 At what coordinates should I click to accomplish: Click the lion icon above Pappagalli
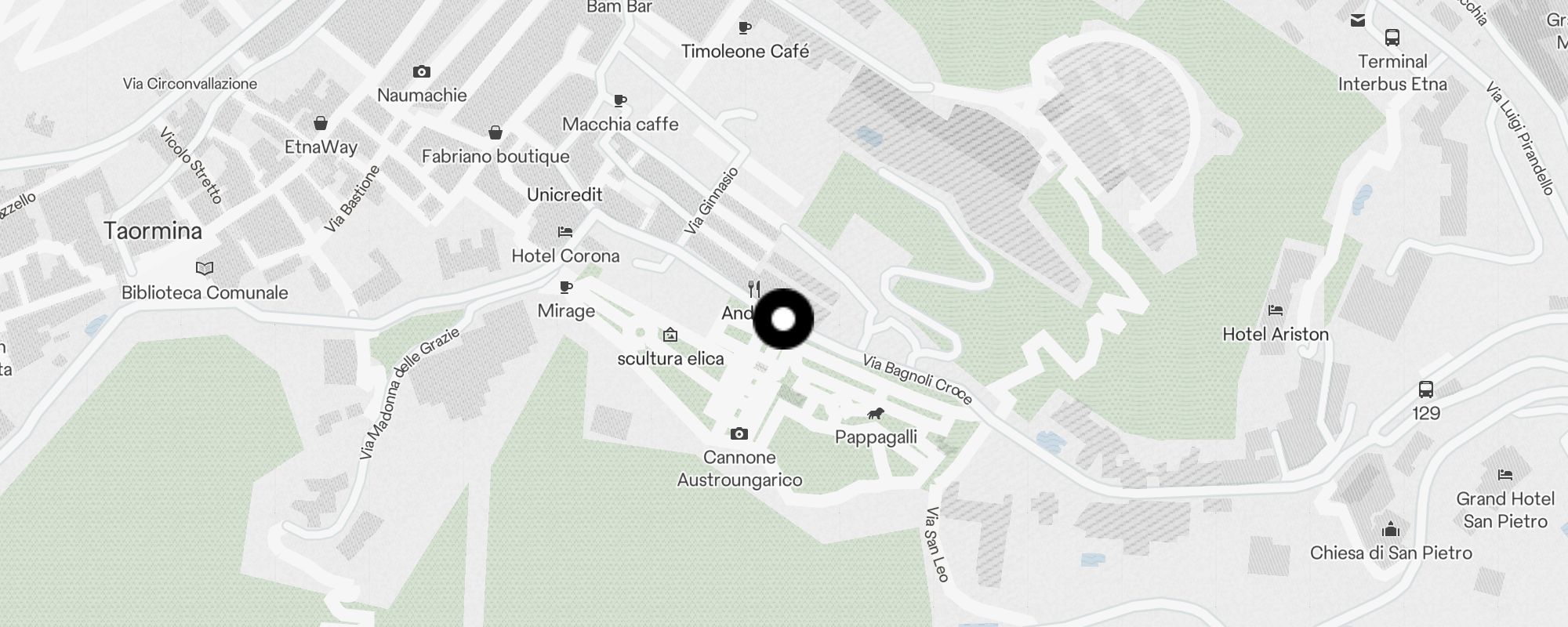tap(876, 413)
